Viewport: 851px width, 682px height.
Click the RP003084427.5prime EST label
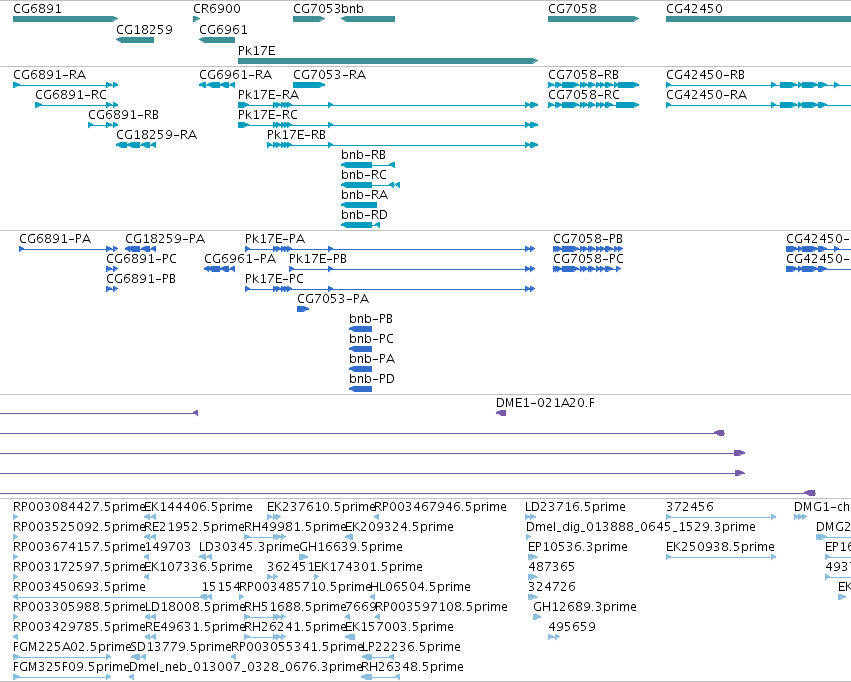pos(79,507)
